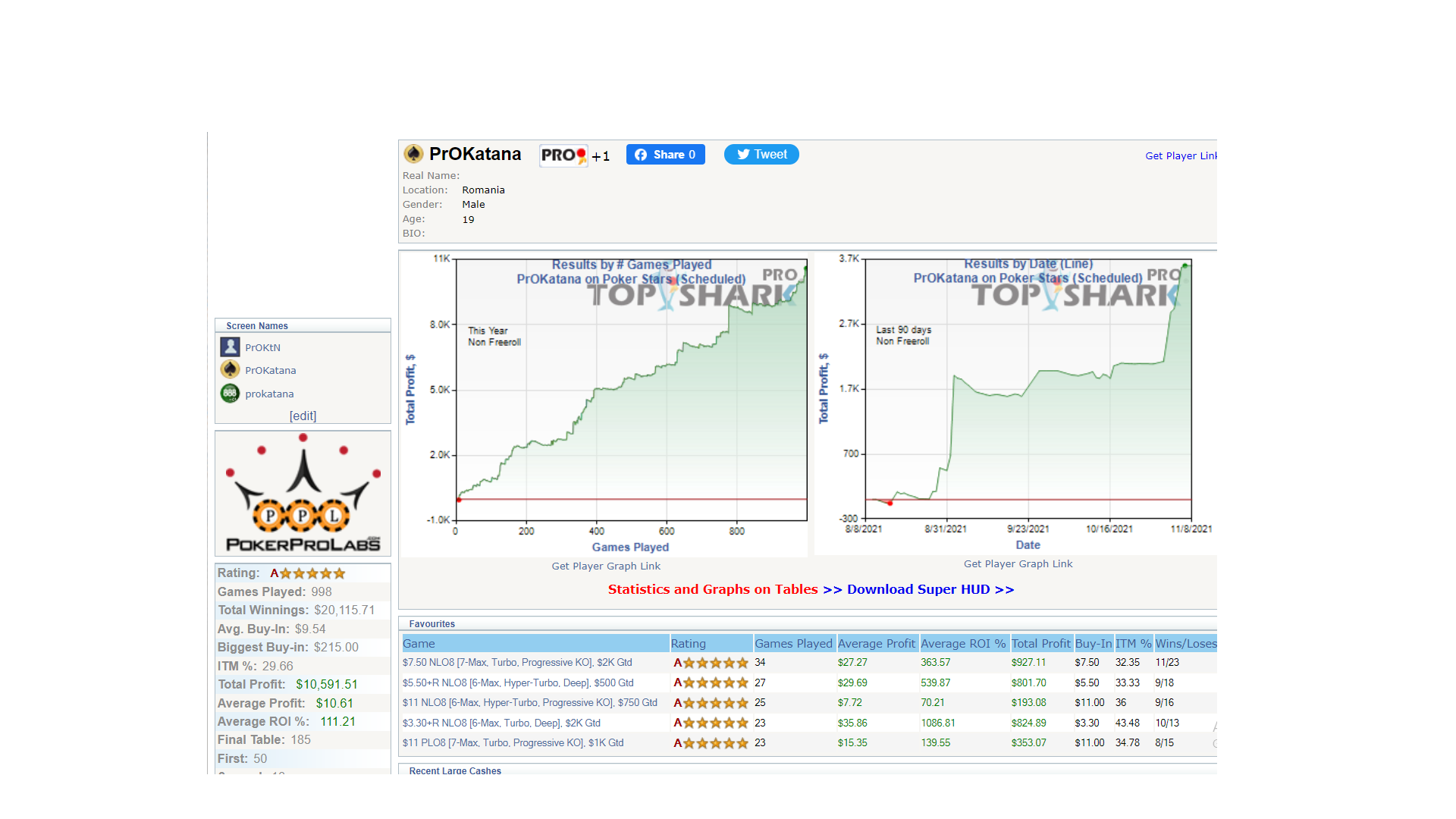This screenshot has height=819, width=1456.
Task: Select the Games Played value 998
Action: coord(321,592)
